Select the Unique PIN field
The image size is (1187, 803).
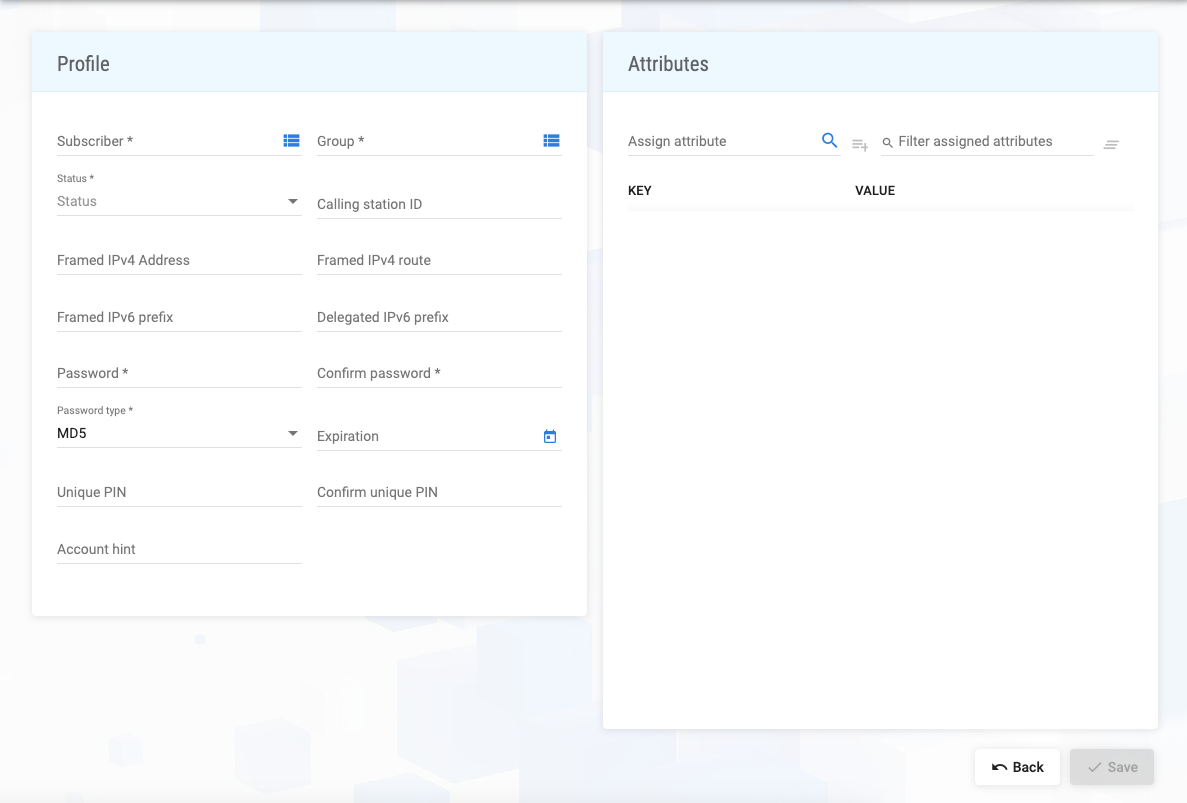click(x=179, y=492)
